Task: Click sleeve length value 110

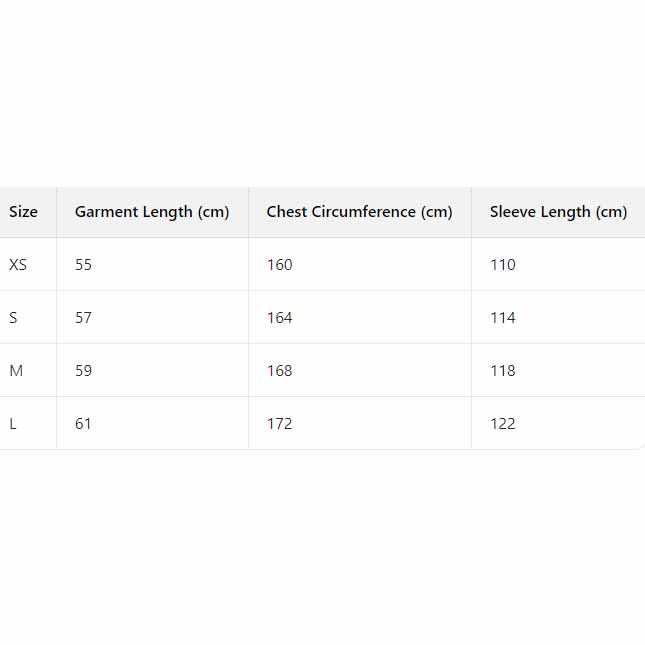Action: pyautogui.click(x=503, y=265)
